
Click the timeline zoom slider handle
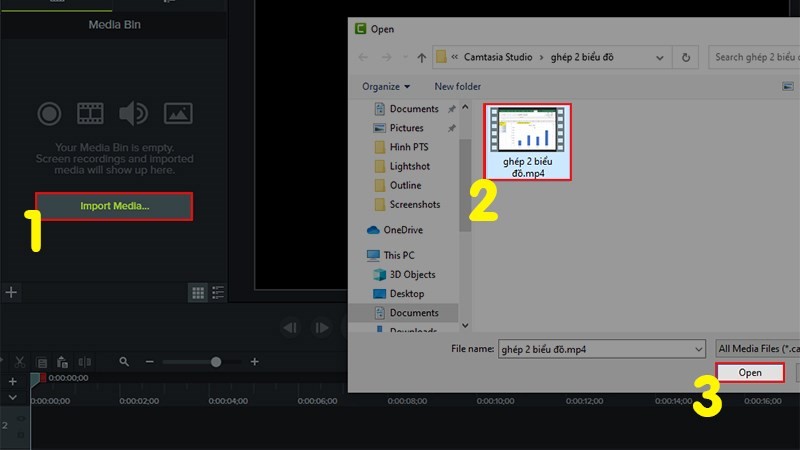(x=216, y=362)
